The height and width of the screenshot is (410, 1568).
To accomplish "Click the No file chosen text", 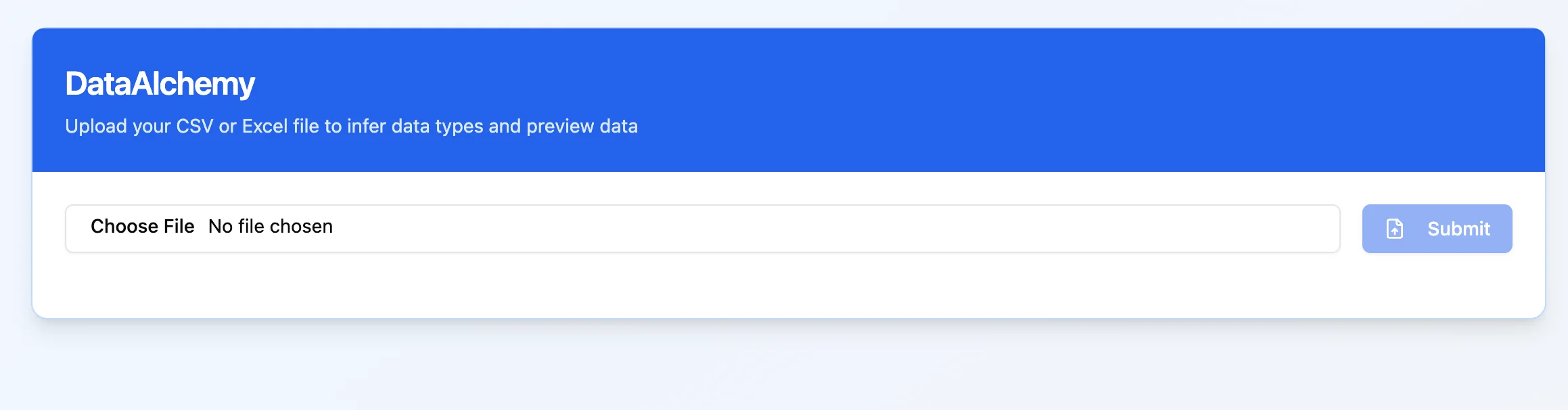I will click(x=270, y=227).
